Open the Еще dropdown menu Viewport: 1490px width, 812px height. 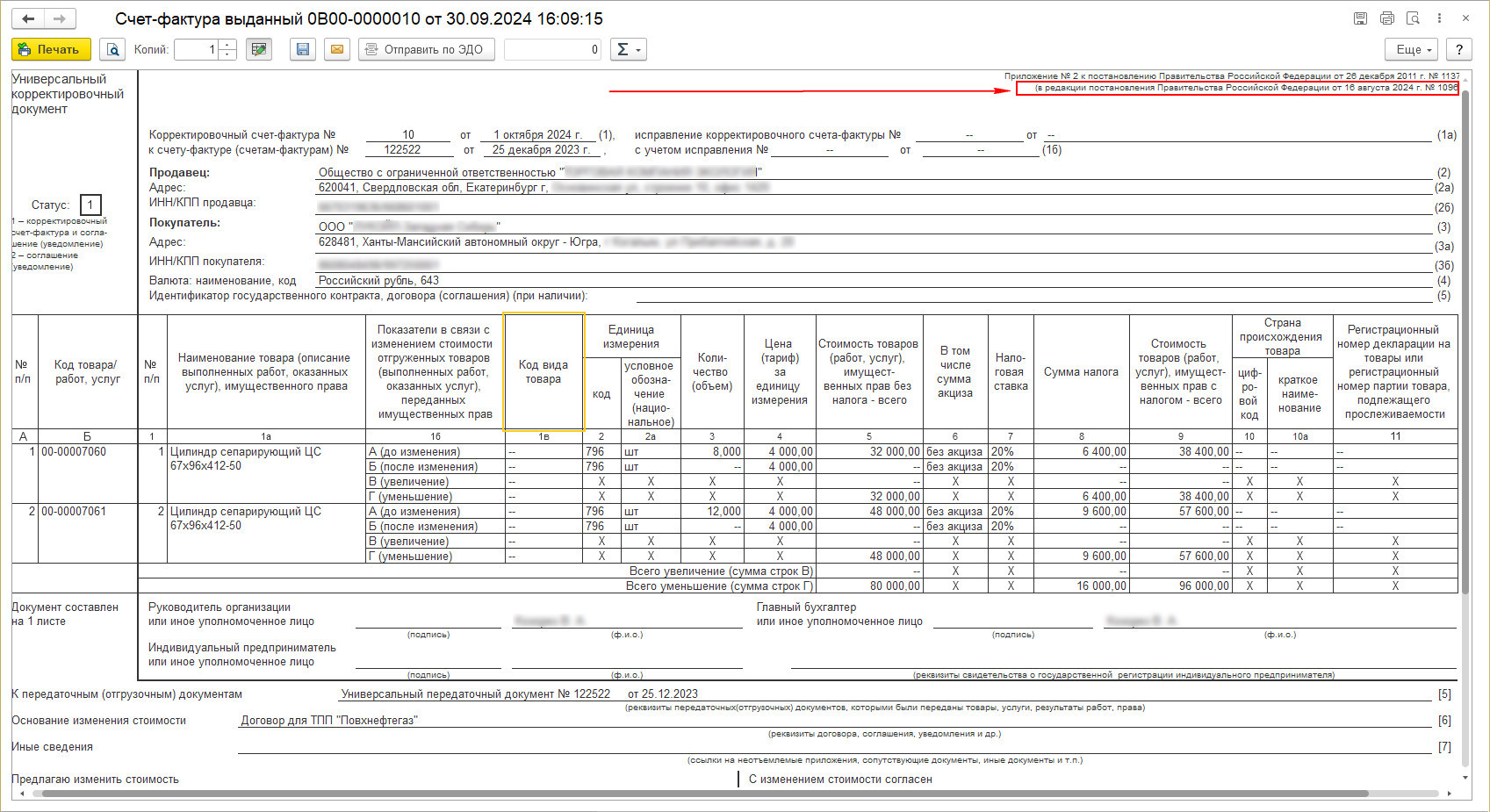(x=1413, y=50)
